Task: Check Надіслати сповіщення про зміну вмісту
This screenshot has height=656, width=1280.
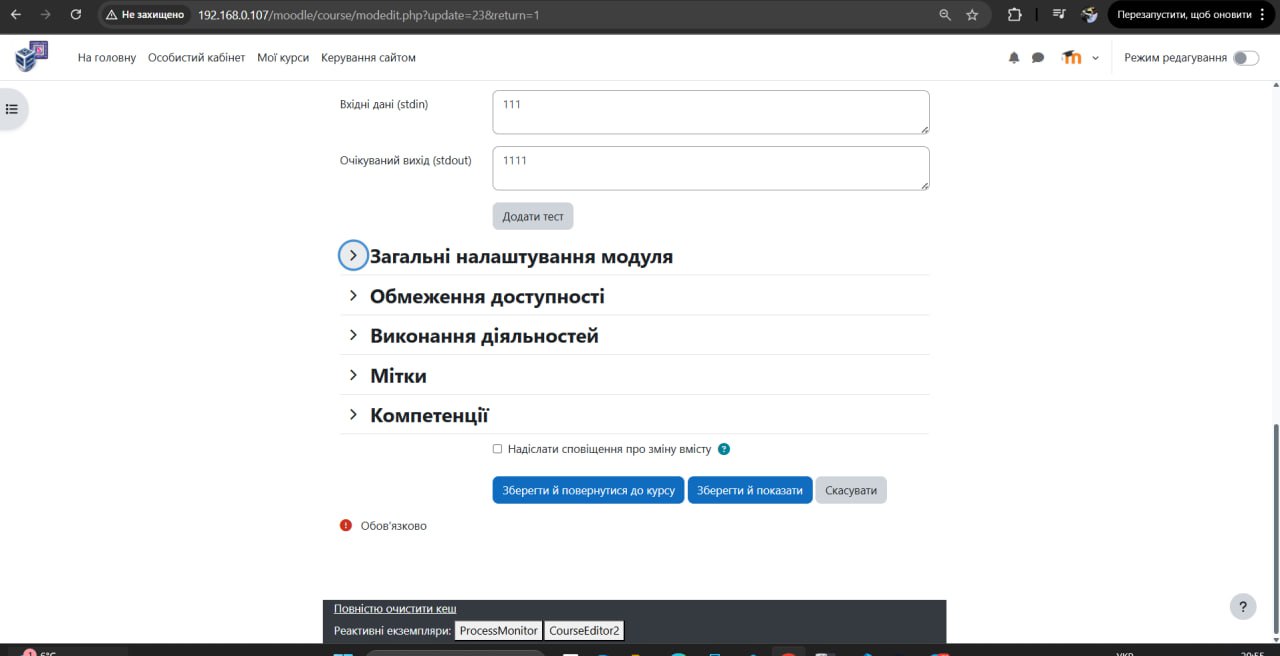Action: pyautogui.click(x=498, y=449)
